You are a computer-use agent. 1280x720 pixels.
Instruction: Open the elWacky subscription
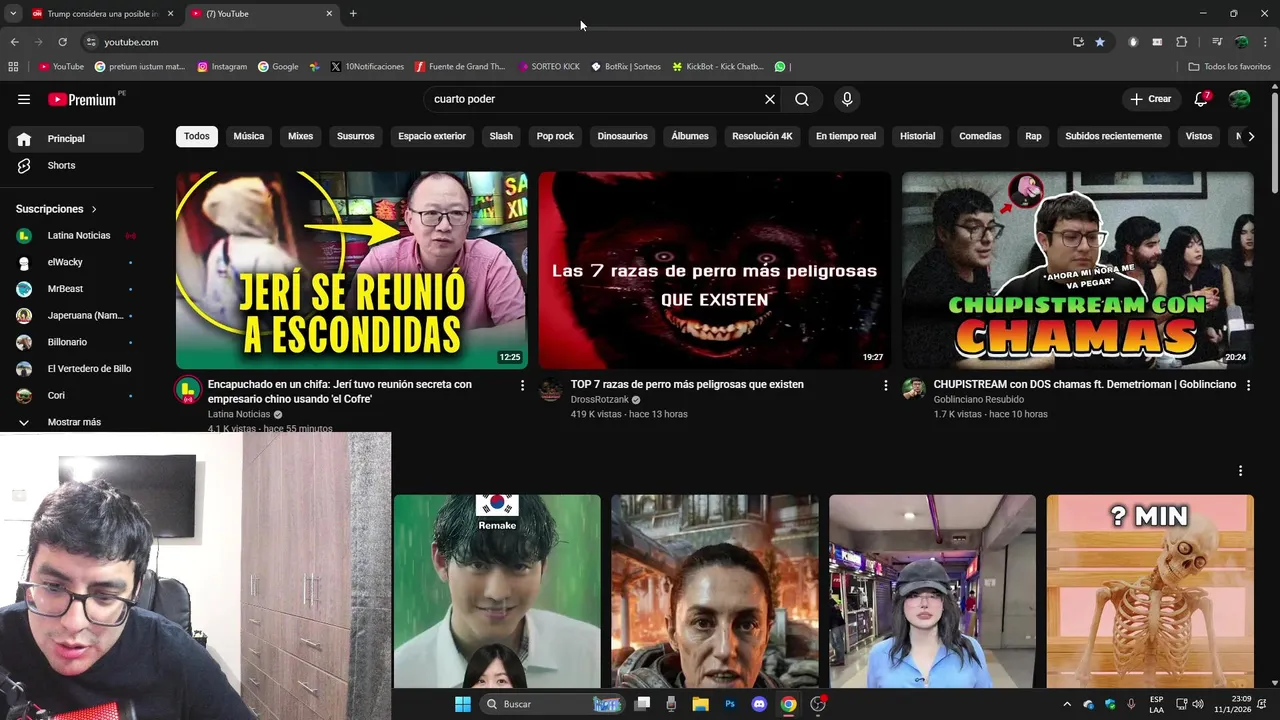point(76,262)
